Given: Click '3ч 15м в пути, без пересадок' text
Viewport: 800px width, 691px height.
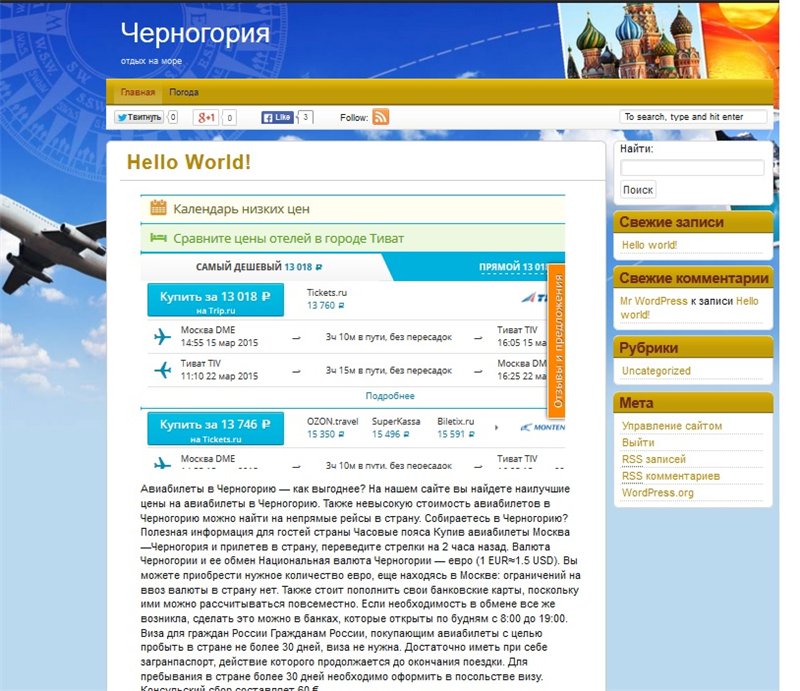Looking at the screenshot, I should coord(389,371).
